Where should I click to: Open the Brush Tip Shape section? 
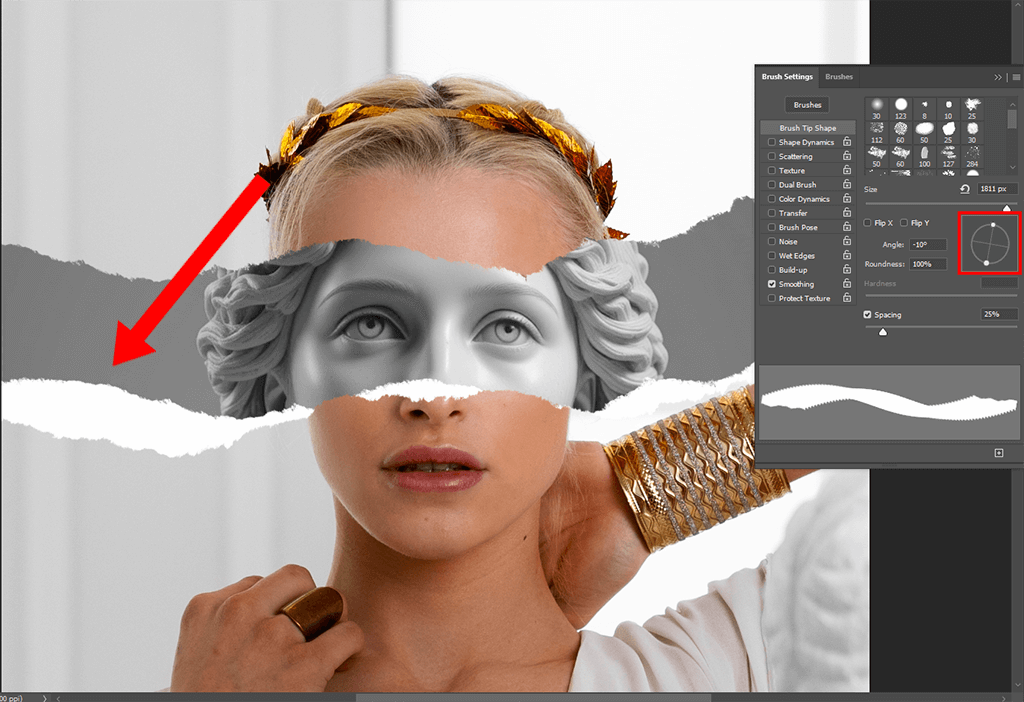[808, 127]
